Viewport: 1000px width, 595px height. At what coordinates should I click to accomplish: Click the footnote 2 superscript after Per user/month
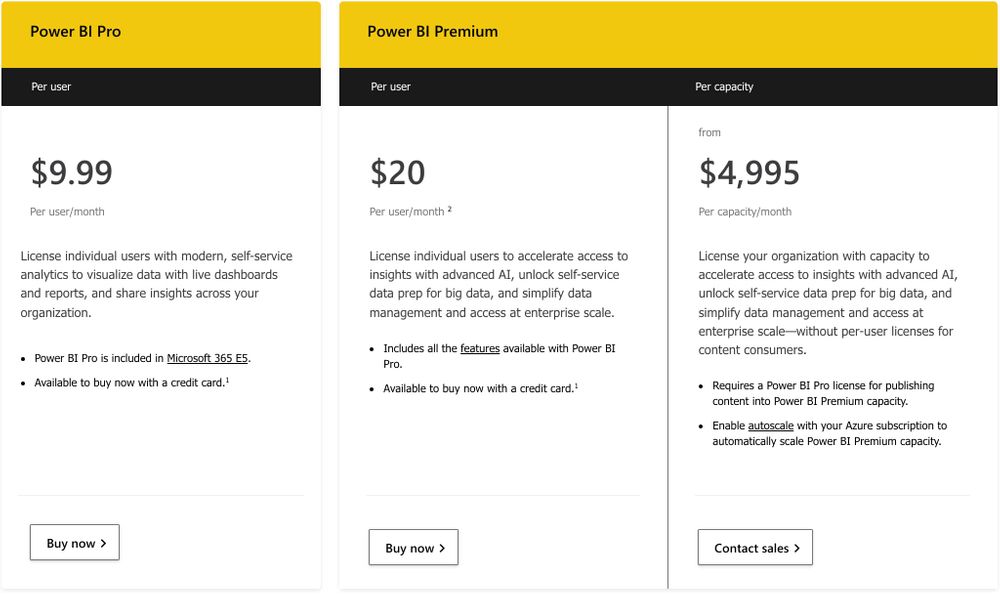(x=450, y=210)
